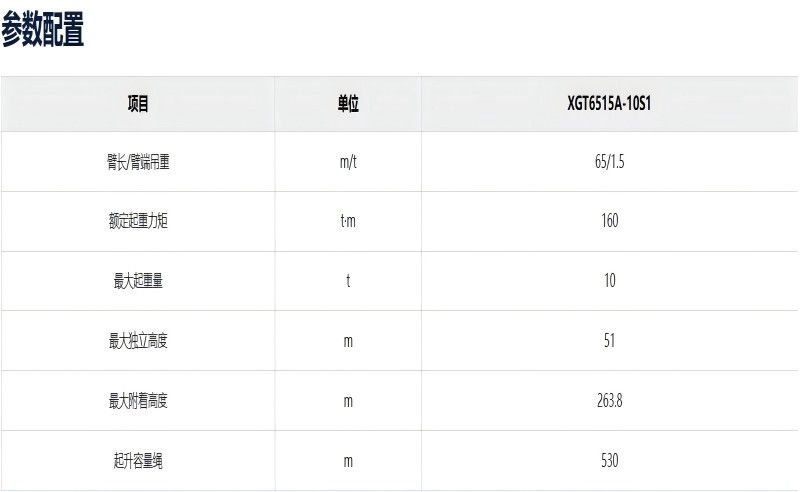Select the 单位 column header

(x=348, y=104)
